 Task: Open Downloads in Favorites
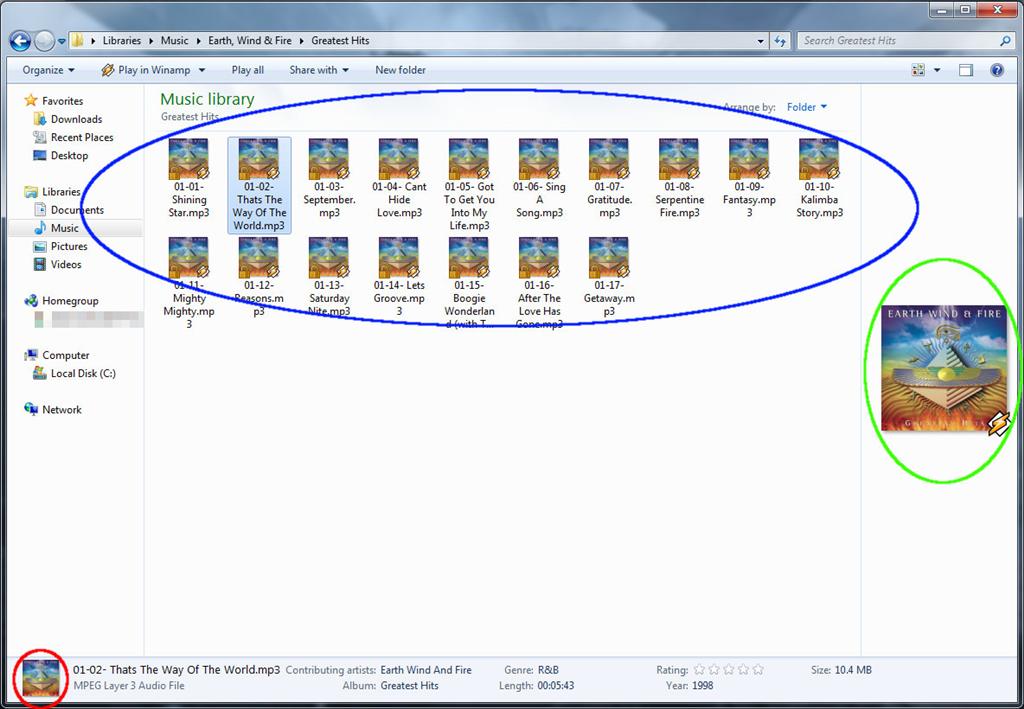(76, 119)
